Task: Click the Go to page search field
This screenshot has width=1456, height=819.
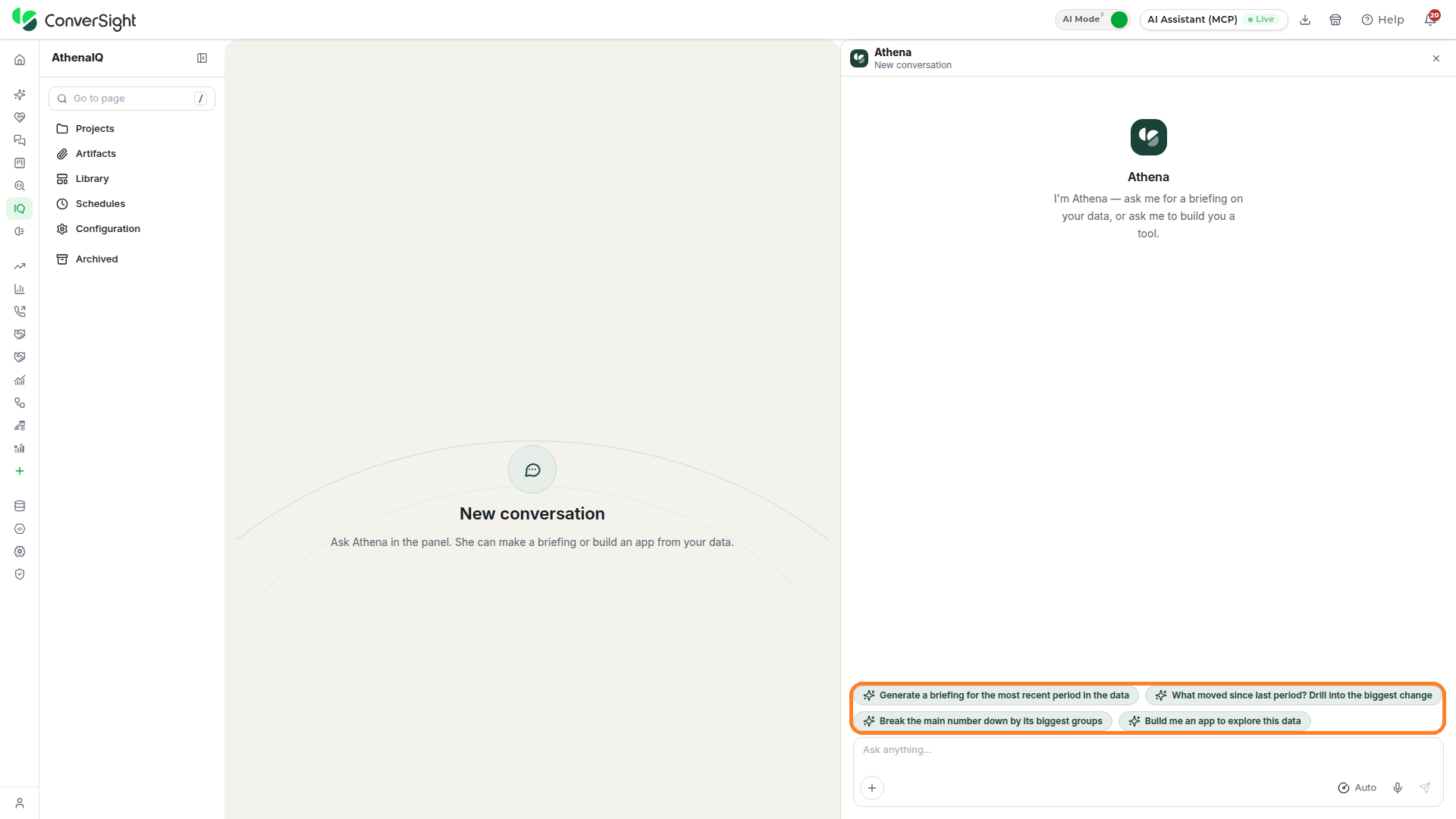Action: click(x=132, y=99)
